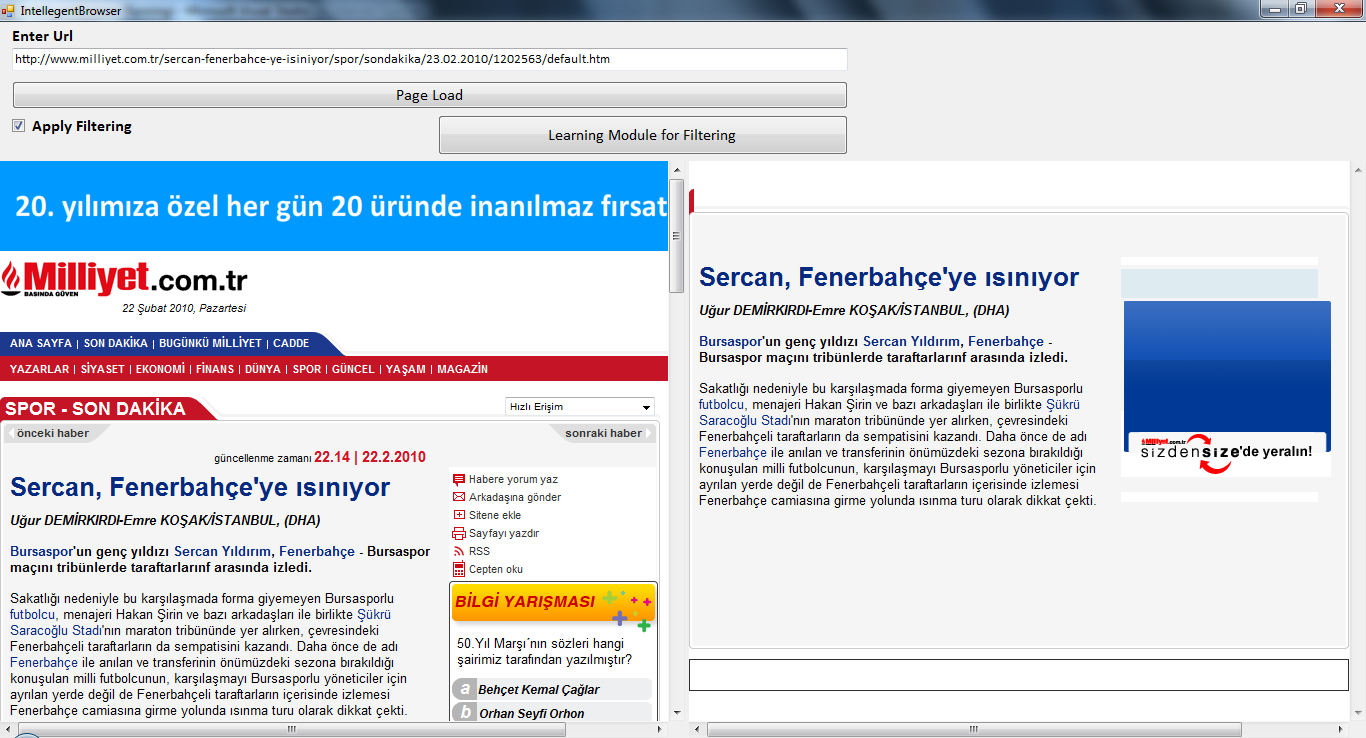Choose quiz answer b Orhan Seyfi Orhon
The height and width of the screenshot is (738, 1366).
(x=552, y=713)
